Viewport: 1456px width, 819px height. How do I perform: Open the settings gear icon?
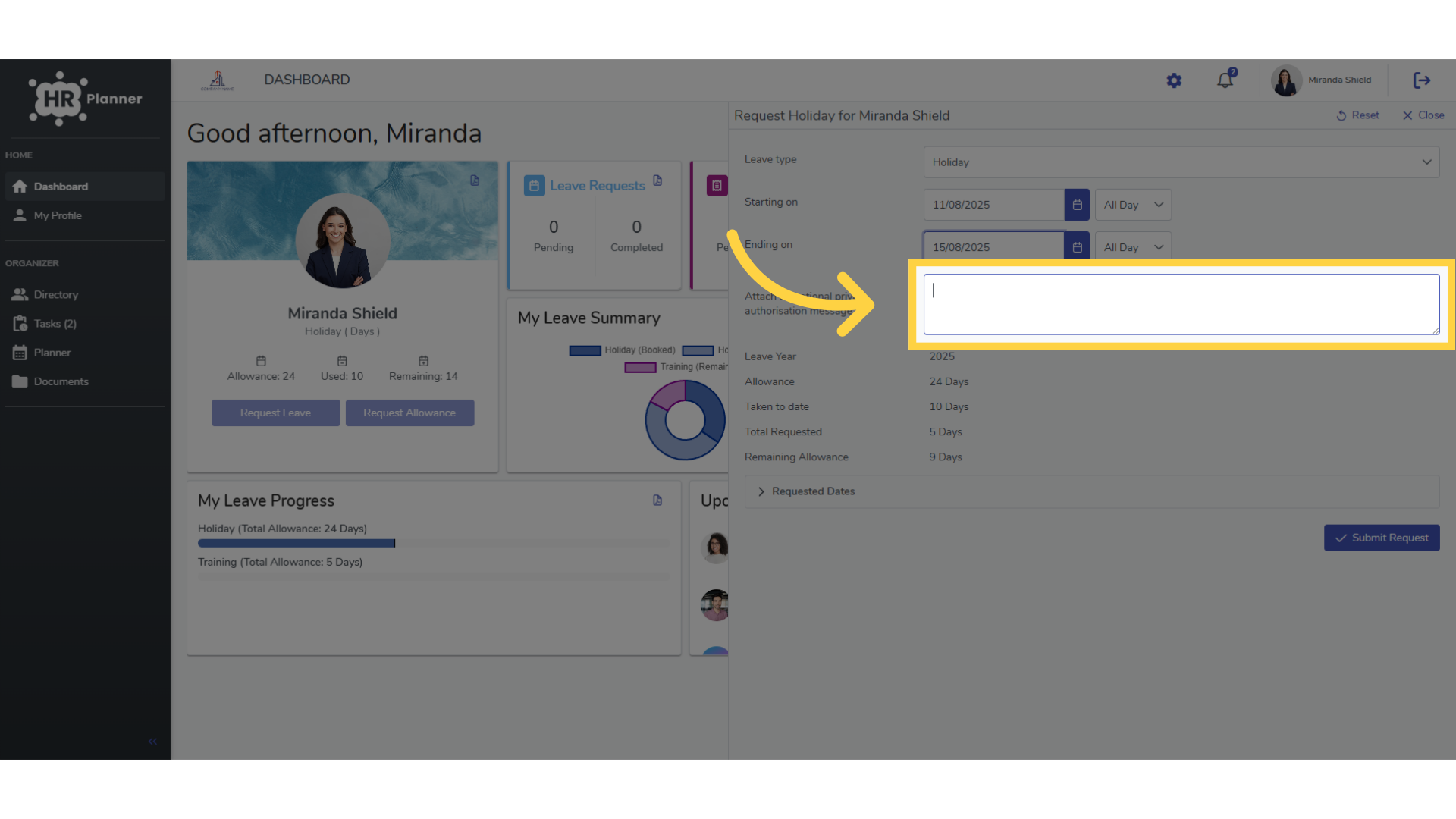click(x=1174, y=80)
